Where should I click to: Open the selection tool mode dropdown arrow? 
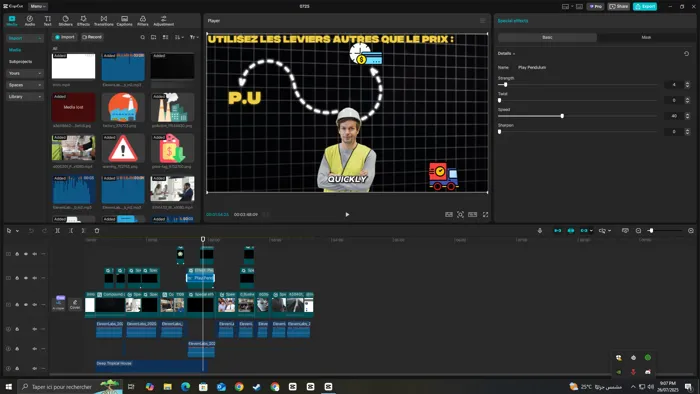click(17, 231)
